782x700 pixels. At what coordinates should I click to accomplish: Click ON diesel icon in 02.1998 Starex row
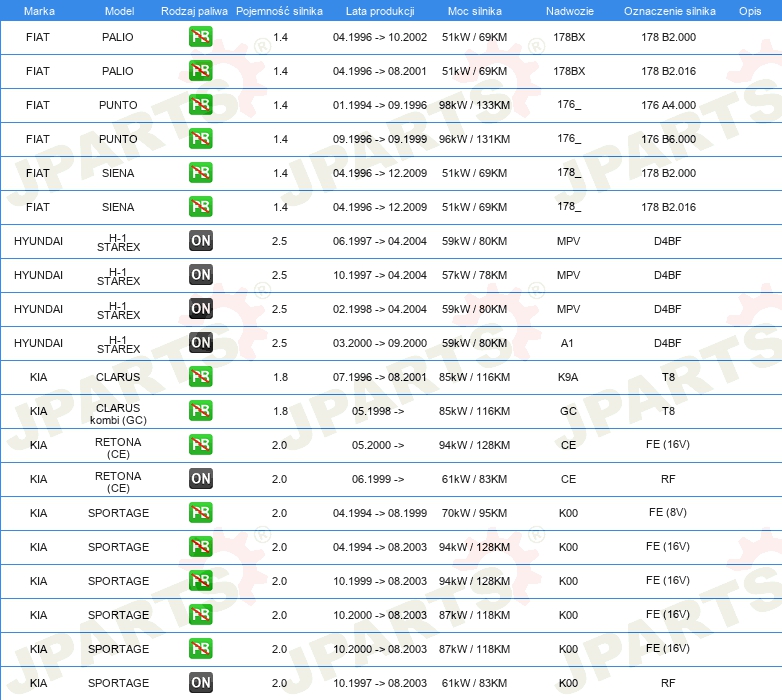[x=200, y=309]
